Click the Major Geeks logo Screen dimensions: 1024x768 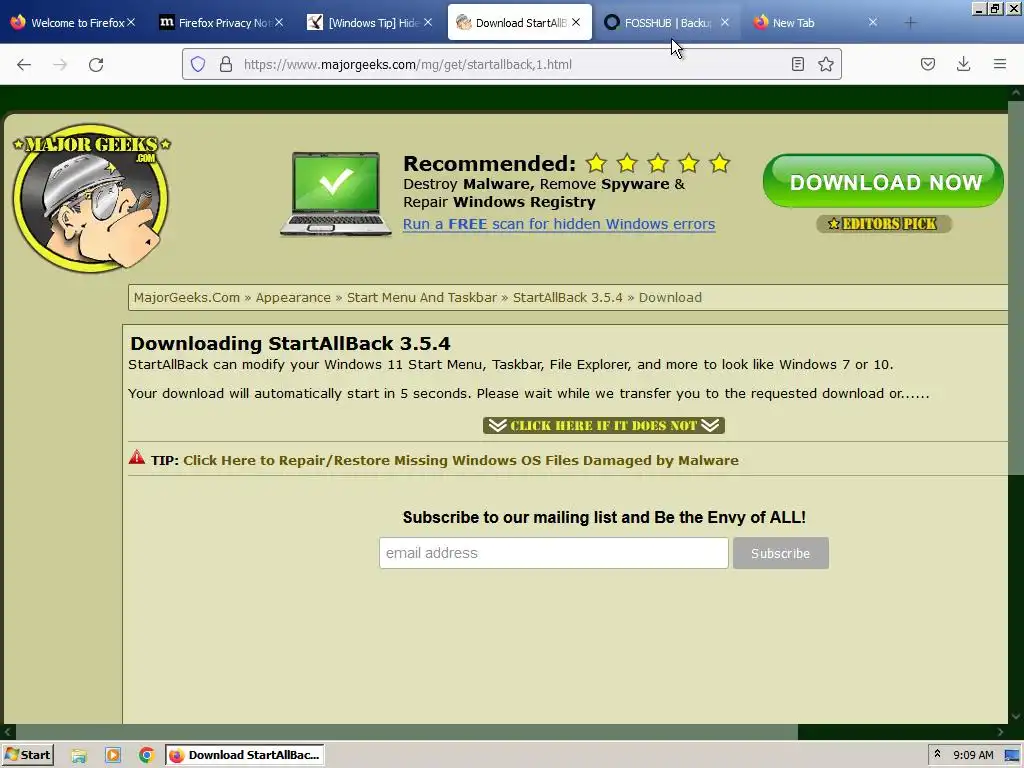click(91, 198)
